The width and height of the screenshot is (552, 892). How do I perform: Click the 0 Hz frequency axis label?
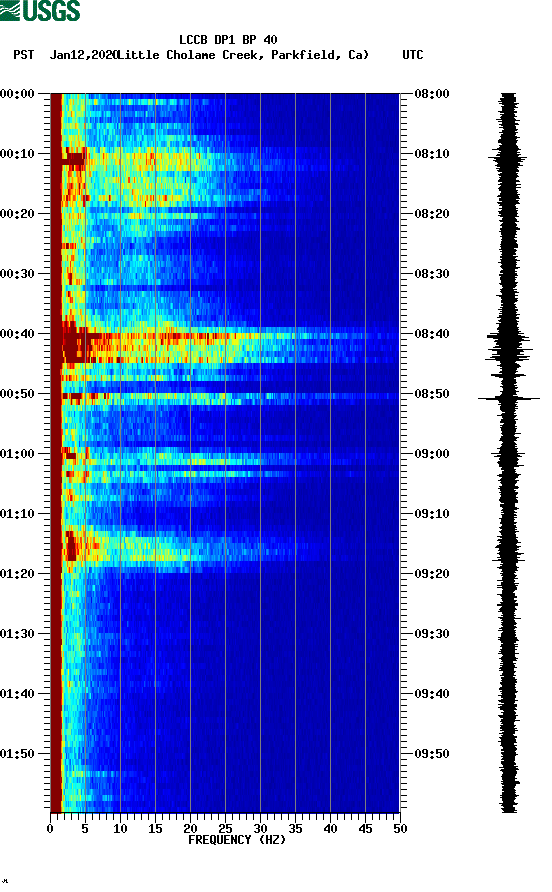tap(50, 829)
